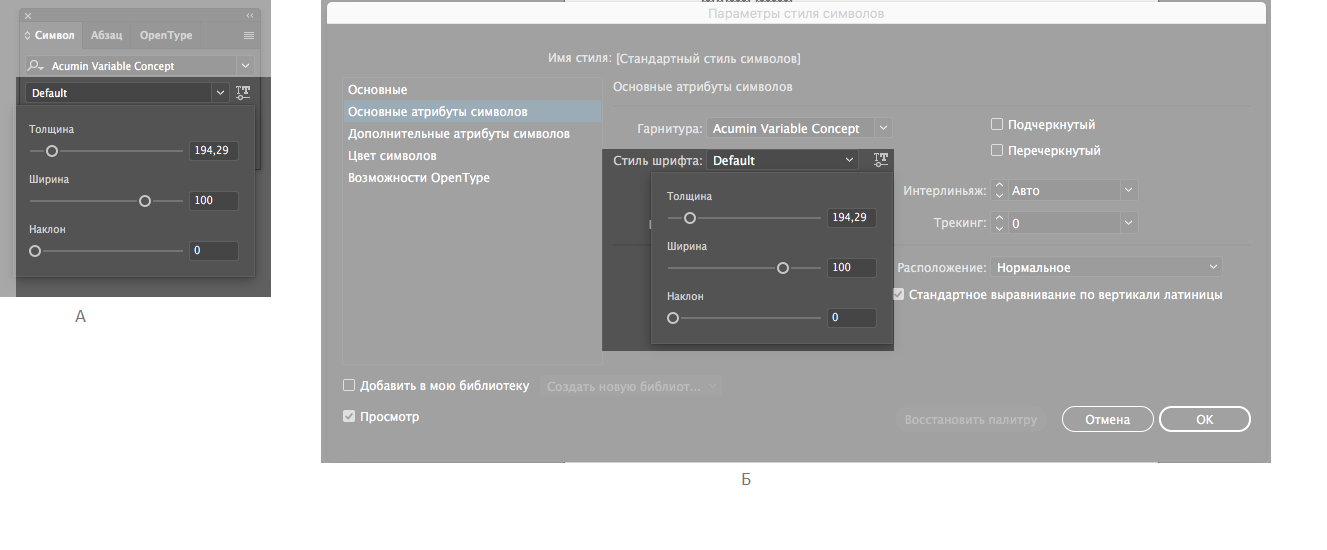Select Возможности OpenType category
The width and height of the screenshot is (1327, 550).
(471, 178)
